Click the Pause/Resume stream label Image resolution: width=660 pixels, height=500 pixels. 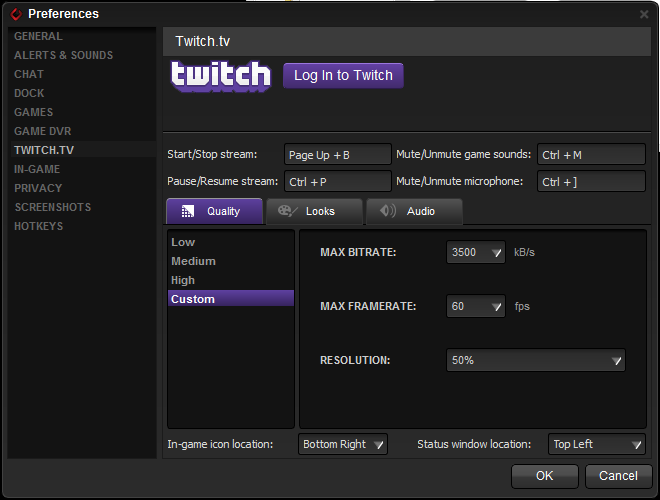click(x=223, y=181)
